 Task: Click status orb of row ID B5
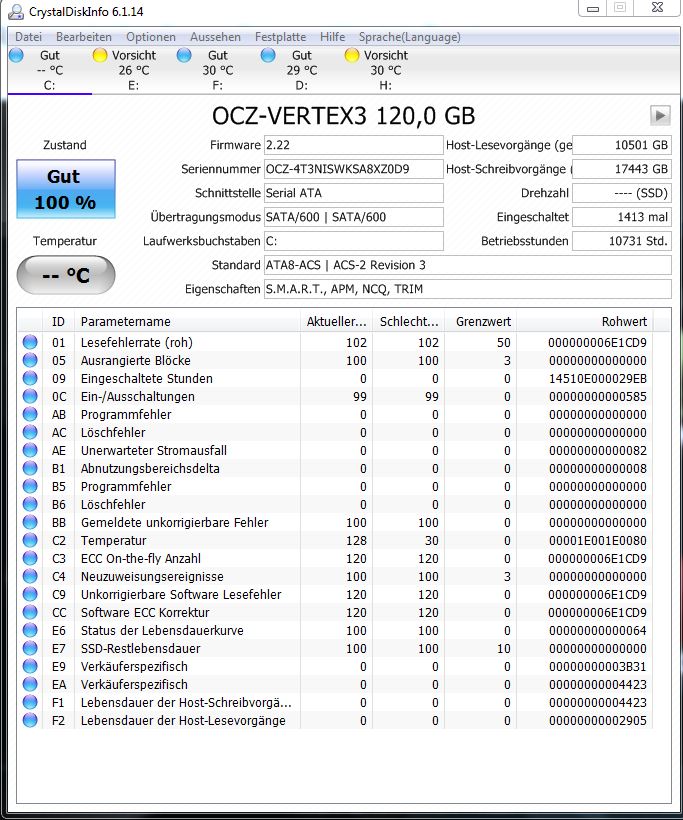(30, 486)
